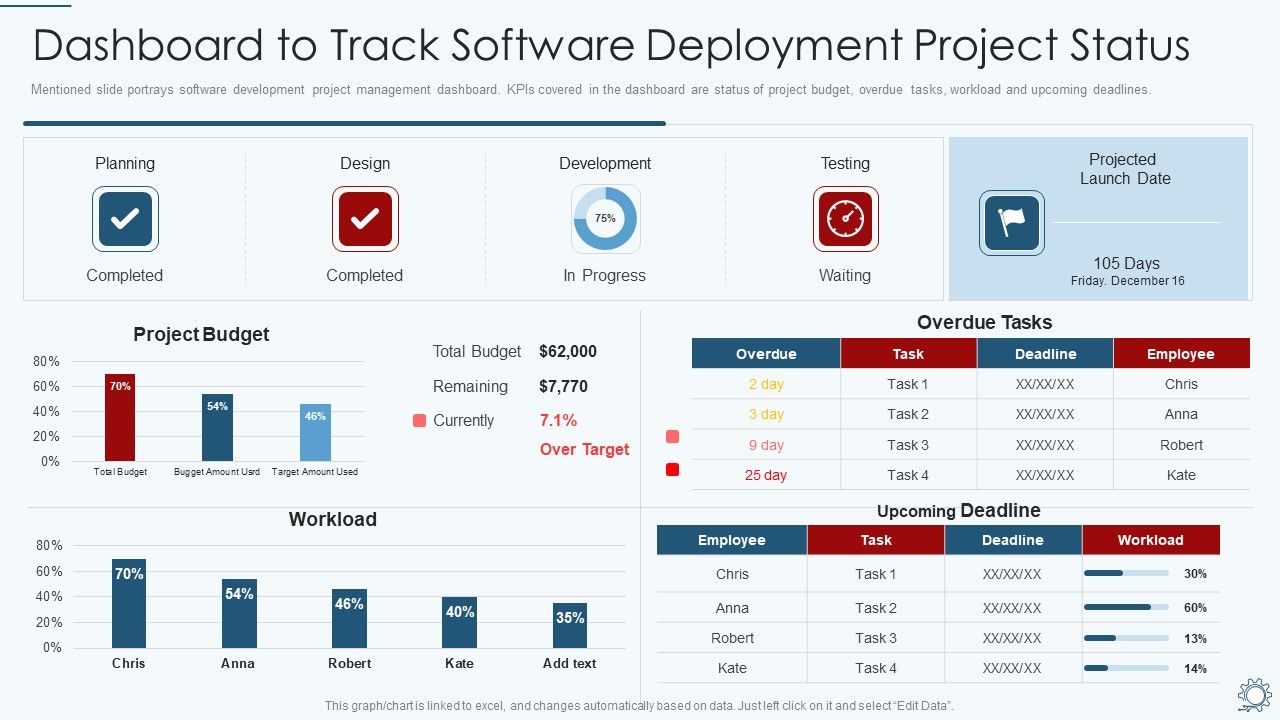Select Chris 70% workload bar
This screenshot has height=720, width=1280.
[129, 604]
